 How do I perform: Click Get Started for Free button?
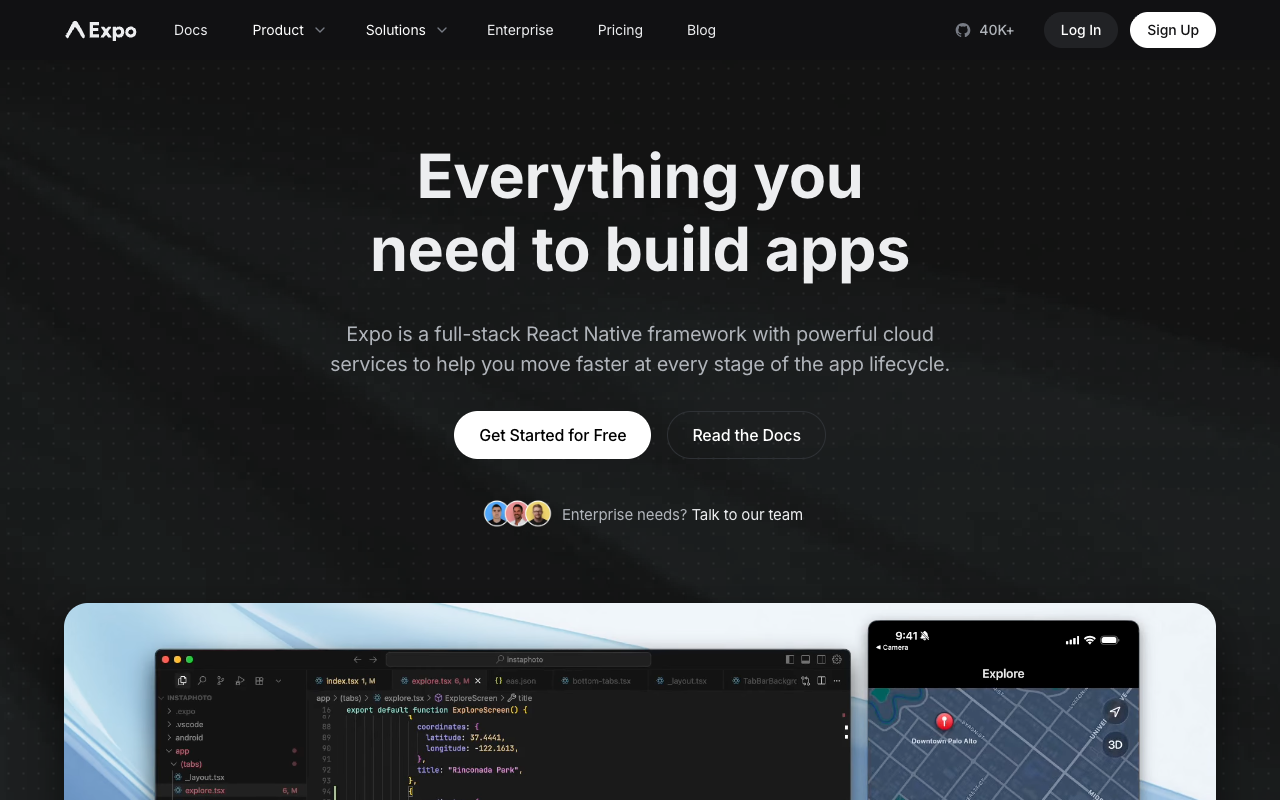click(552, 435)
